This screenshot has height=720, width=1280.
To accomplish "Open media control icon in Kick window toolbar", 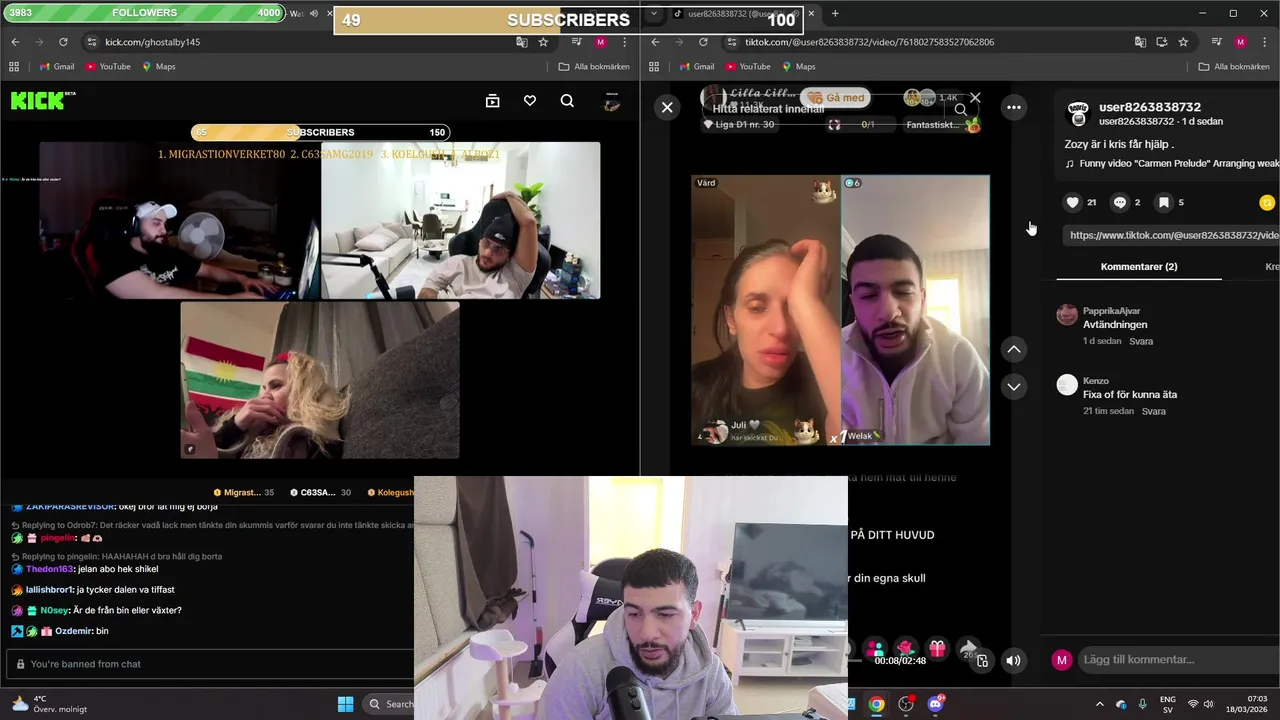I will (577, 42).
